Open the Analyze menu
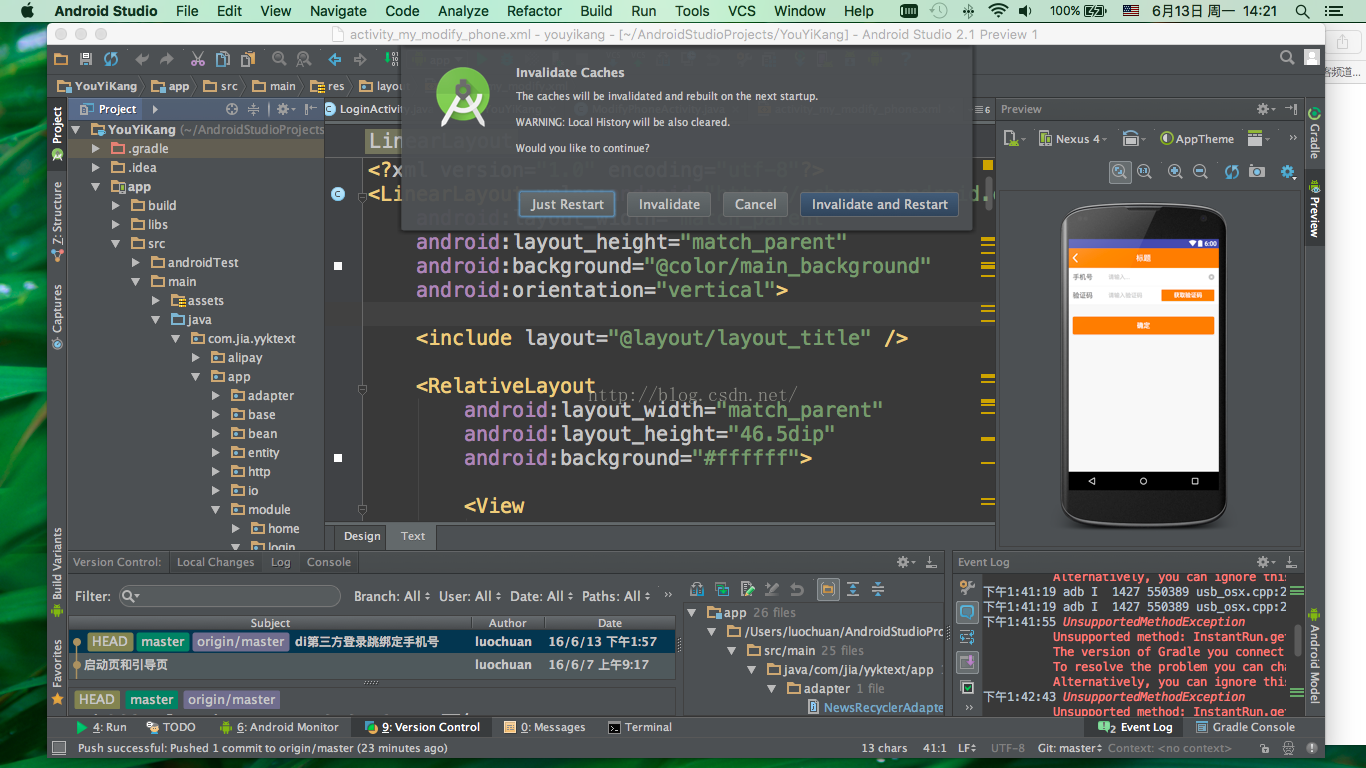1366x768 pixels. (463, 11)
